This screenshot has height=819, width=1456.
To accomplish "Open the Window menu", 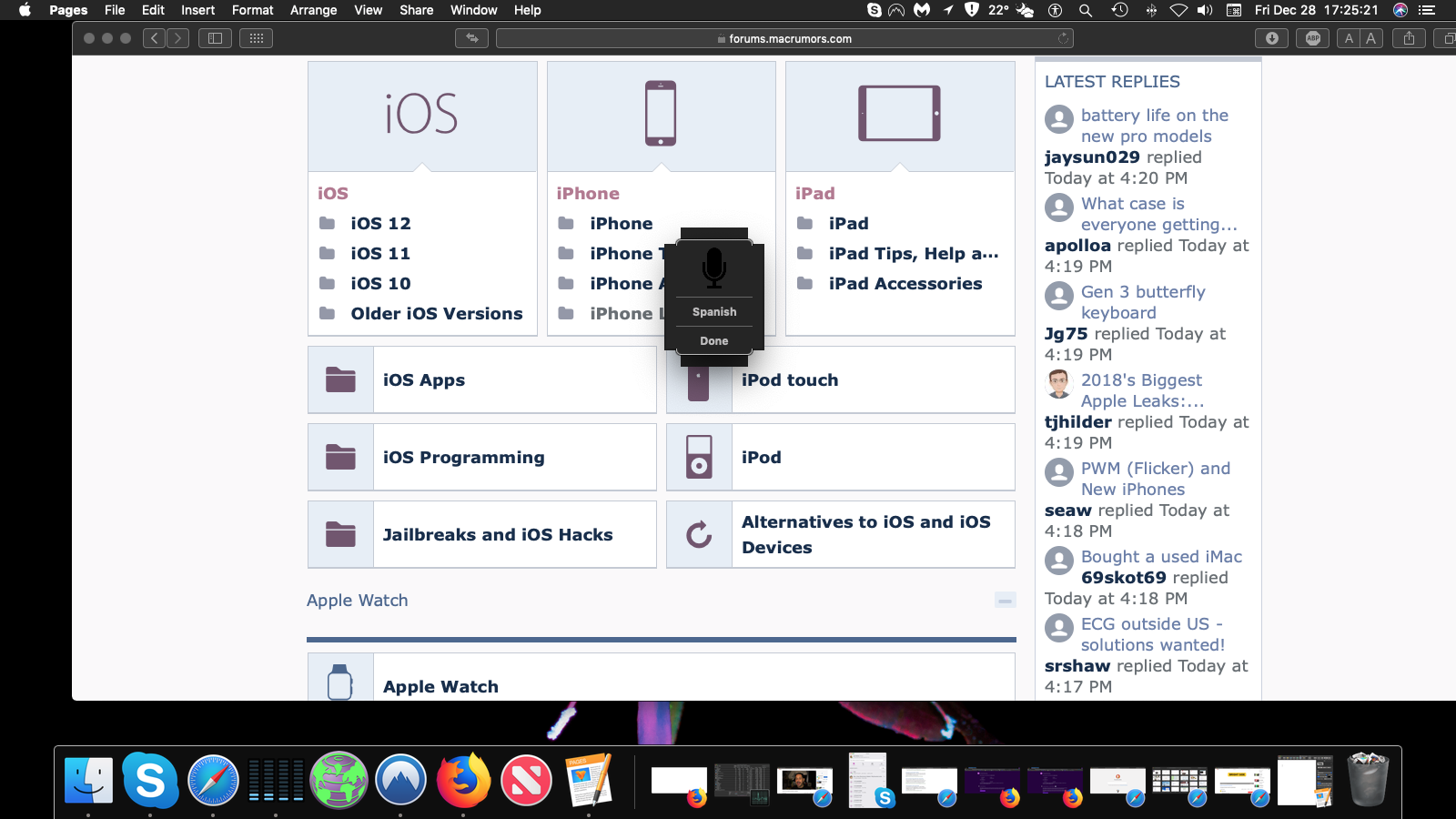I will click(473, 10).
